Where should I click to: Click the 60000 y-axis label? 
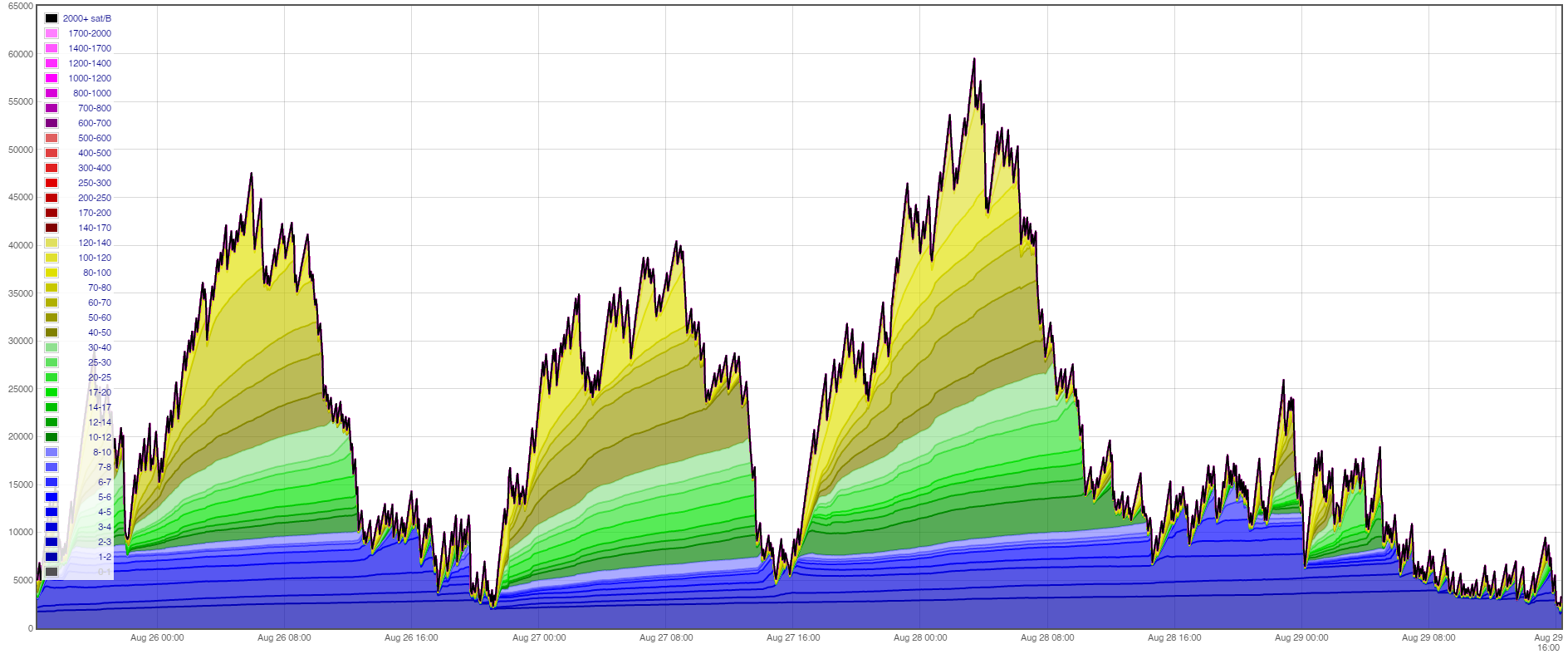pyautogui.click(x=21, y=54)
